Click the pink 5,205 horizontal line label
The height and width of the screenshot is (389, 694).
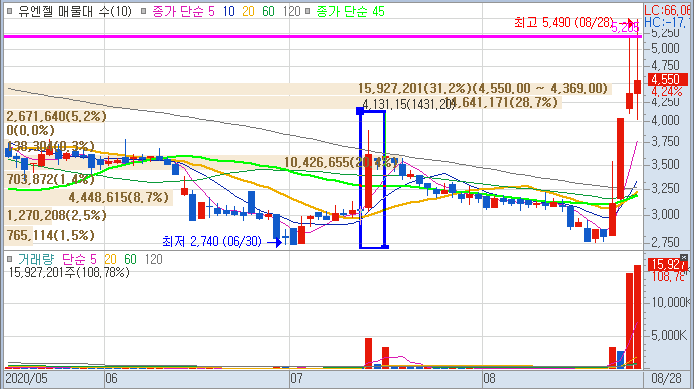click(625, 28)
